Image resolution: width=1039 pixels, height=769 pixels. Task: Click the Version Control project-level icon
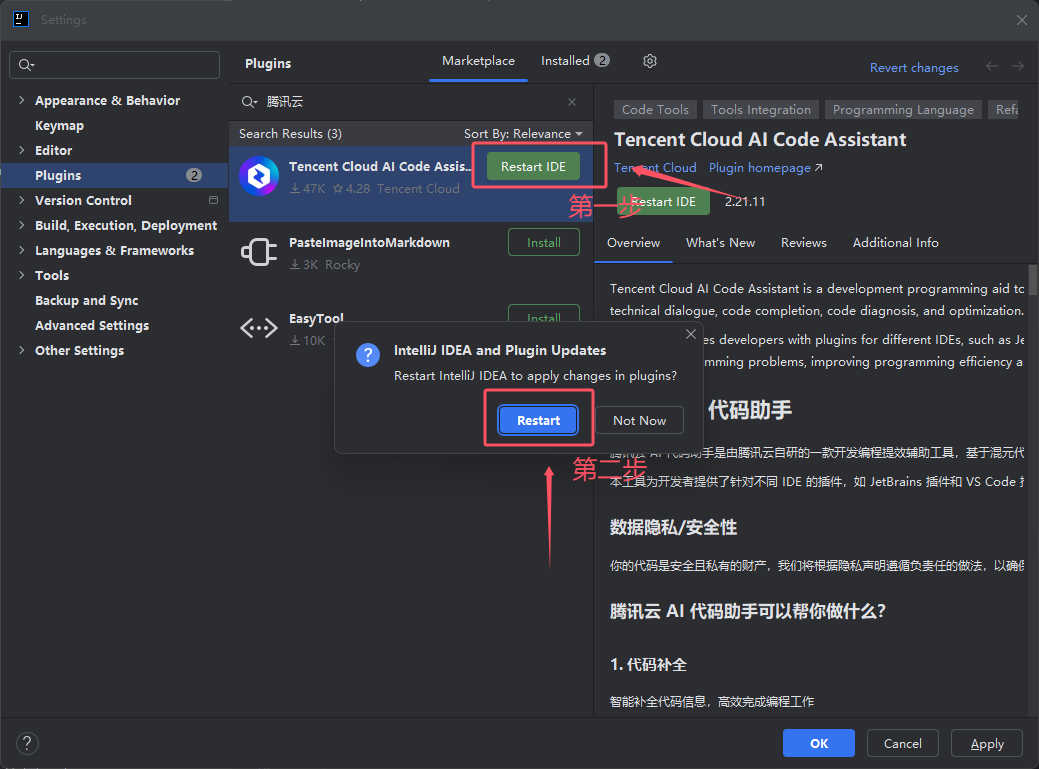coord(213,200)
